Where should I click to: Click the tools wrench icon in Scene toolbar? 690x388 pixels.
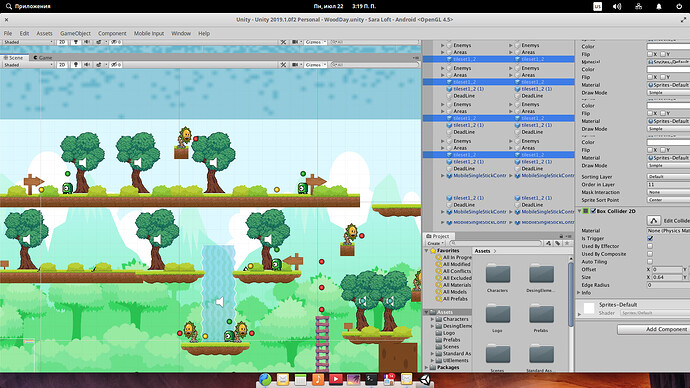click(x=283, y=65)
